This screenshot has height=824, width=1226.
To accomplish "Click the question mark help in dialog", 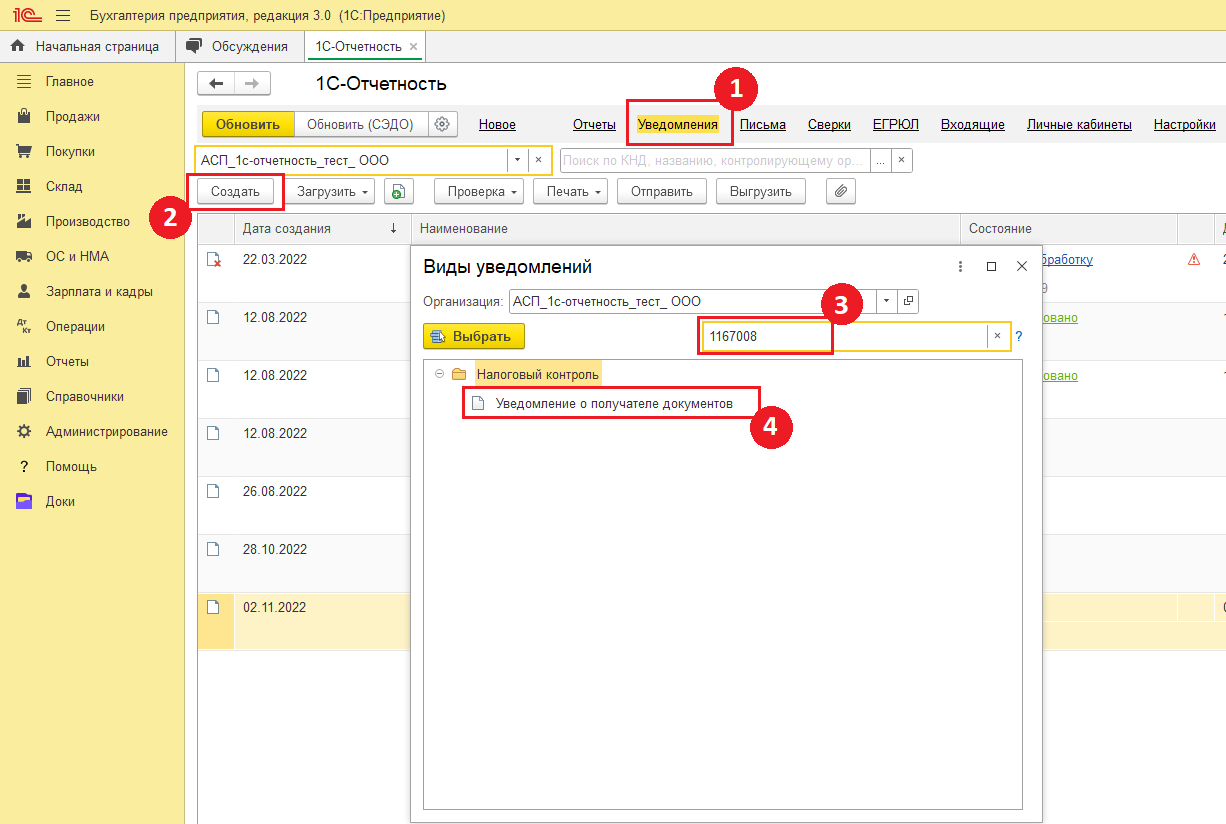I will [x=1019, y=337].
